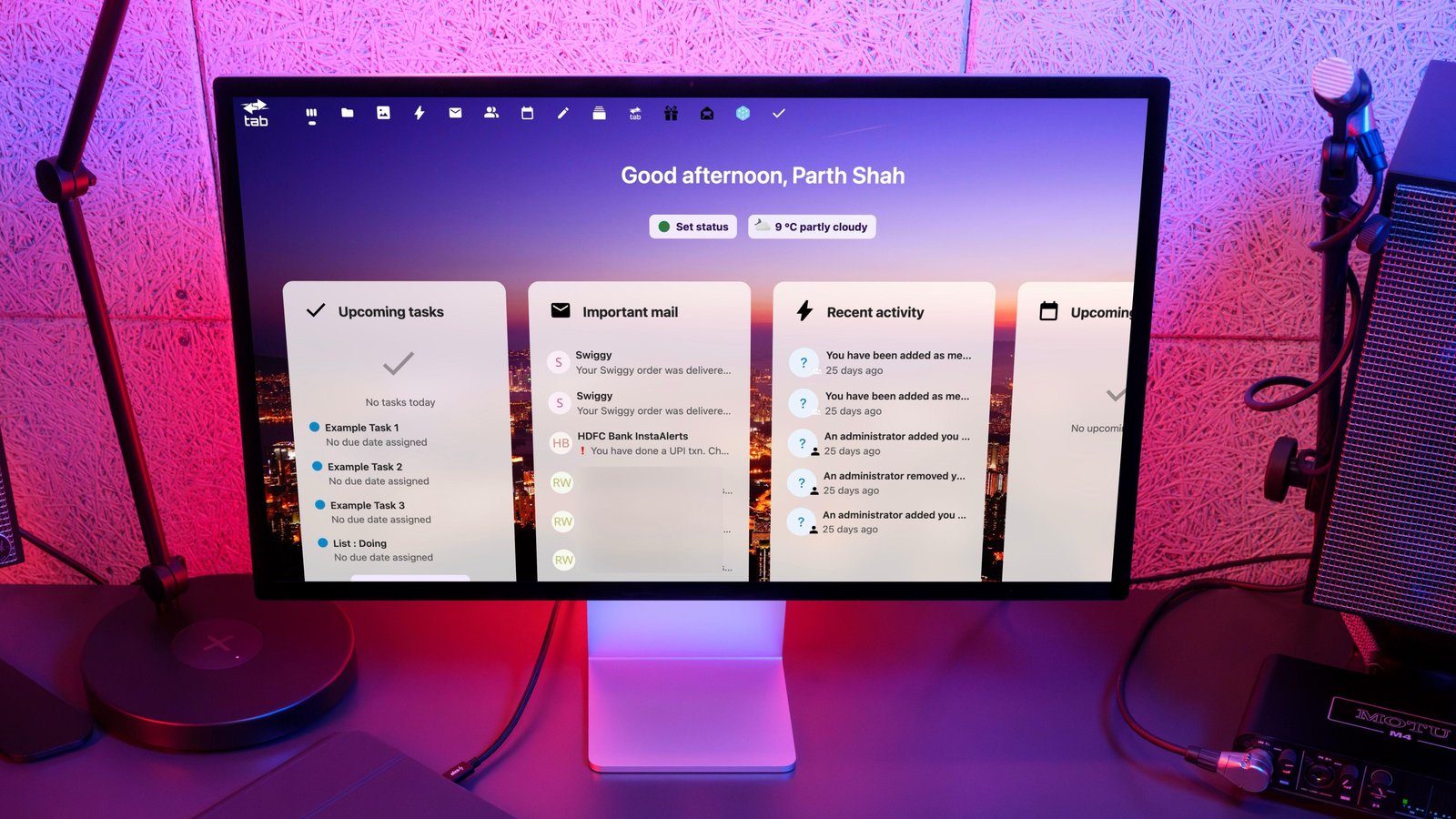
Task: Open the Files folder icon
Action: (x=348, y=113)
